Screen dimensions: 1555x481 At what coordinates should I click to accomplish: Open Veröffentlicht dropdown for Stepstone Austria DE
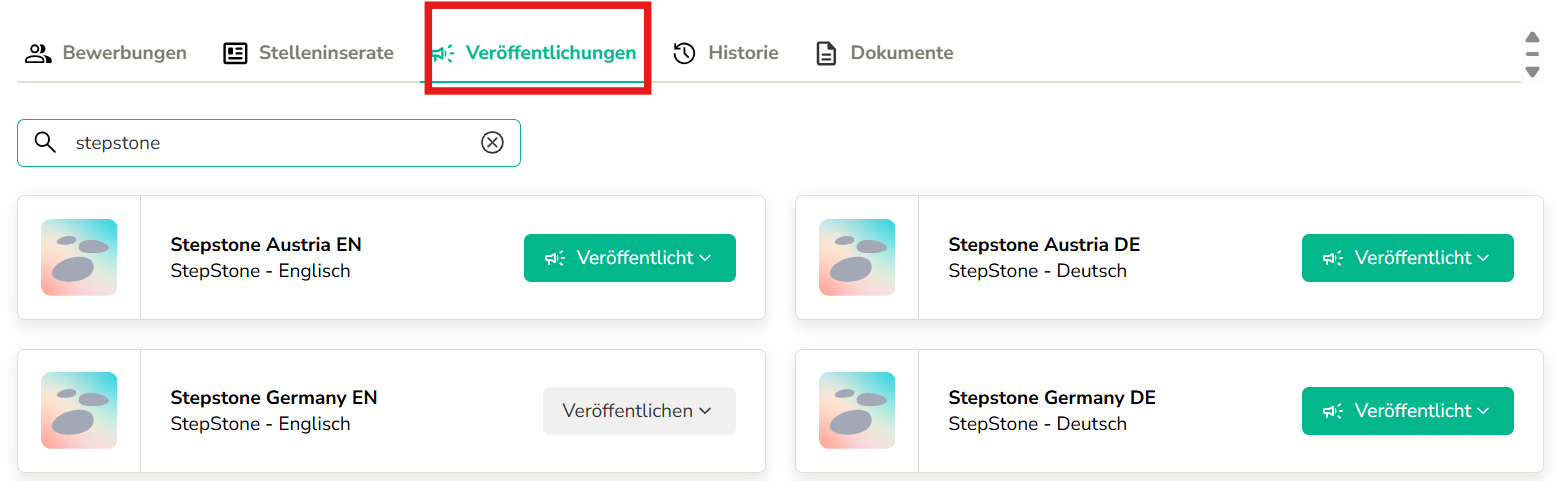1408,258
